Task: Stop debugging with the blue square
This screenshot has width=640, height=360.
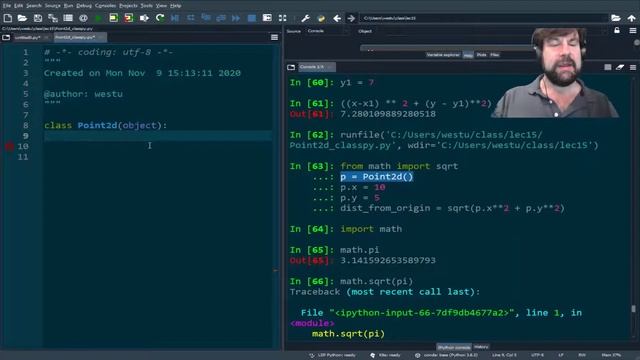Action: (252, 18)
